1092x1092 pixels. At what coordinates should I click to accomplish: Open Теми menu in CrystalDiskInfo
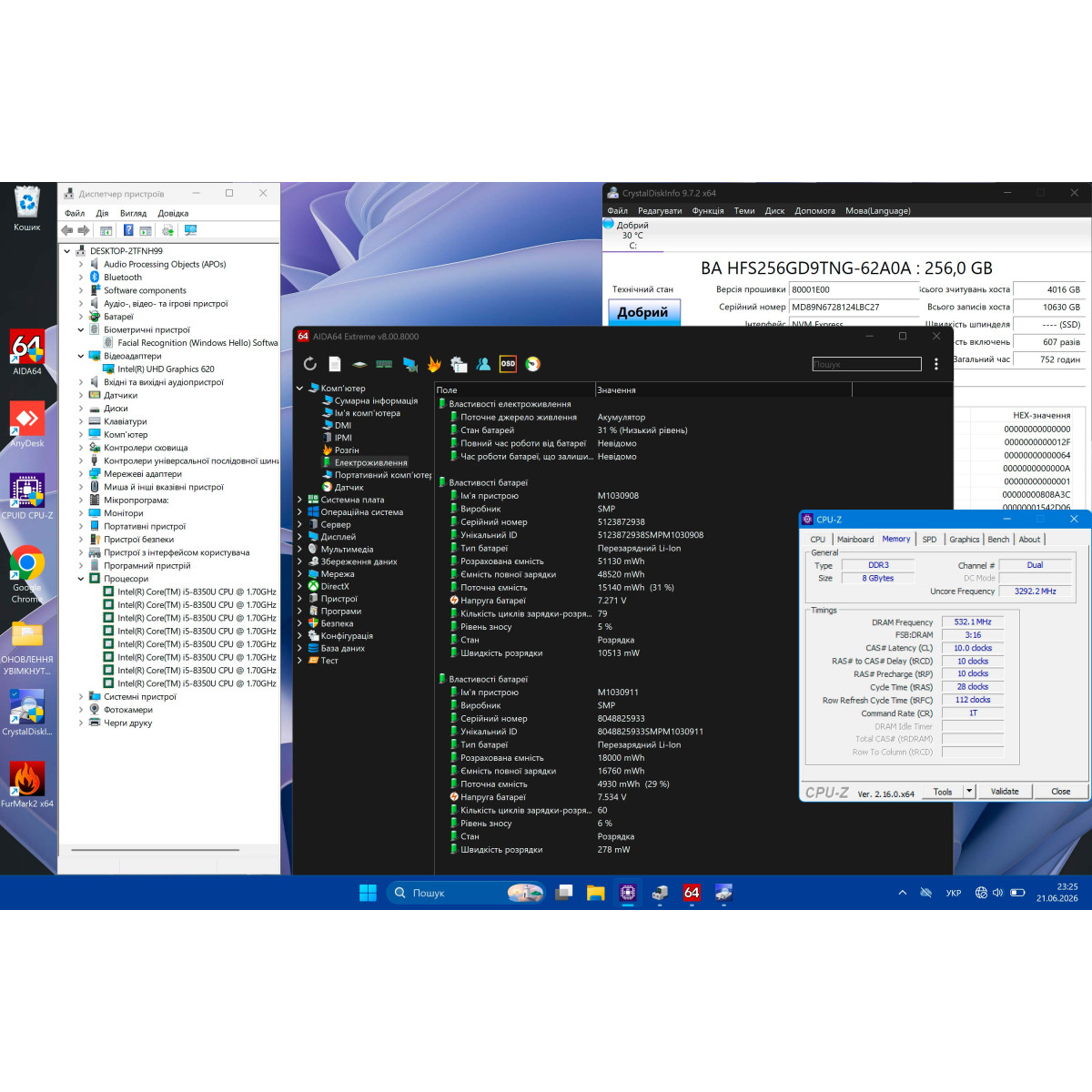(744, 210)
